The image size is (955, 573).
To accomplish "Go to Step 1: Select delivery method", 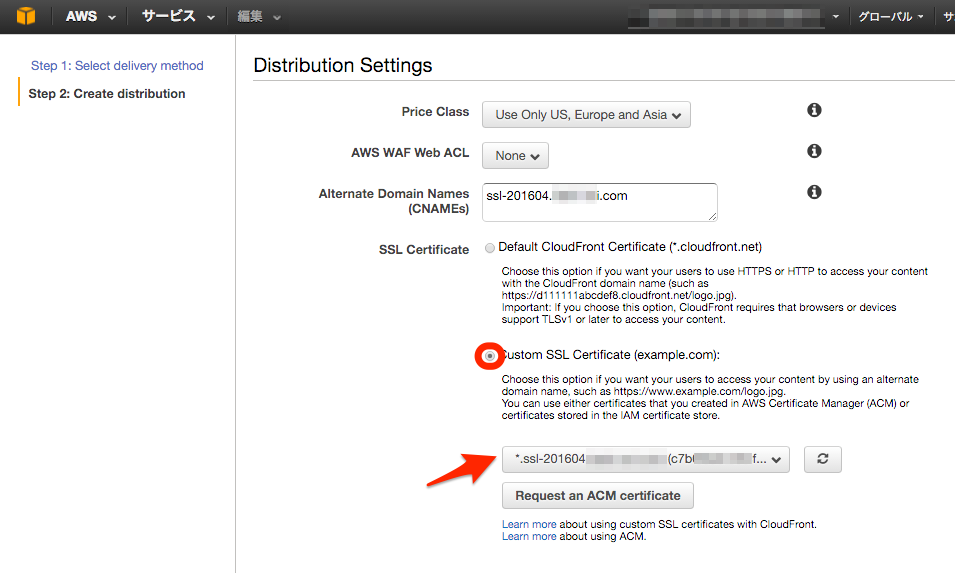I will point(117,66).
